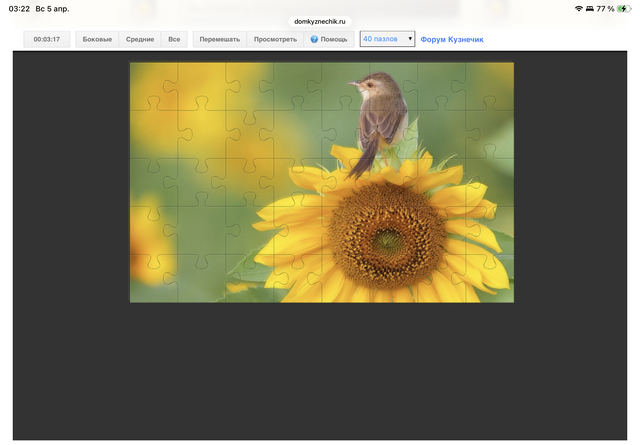Click the 00:03:17 puzzle timer
640x445 pixels.
point(47,39)
